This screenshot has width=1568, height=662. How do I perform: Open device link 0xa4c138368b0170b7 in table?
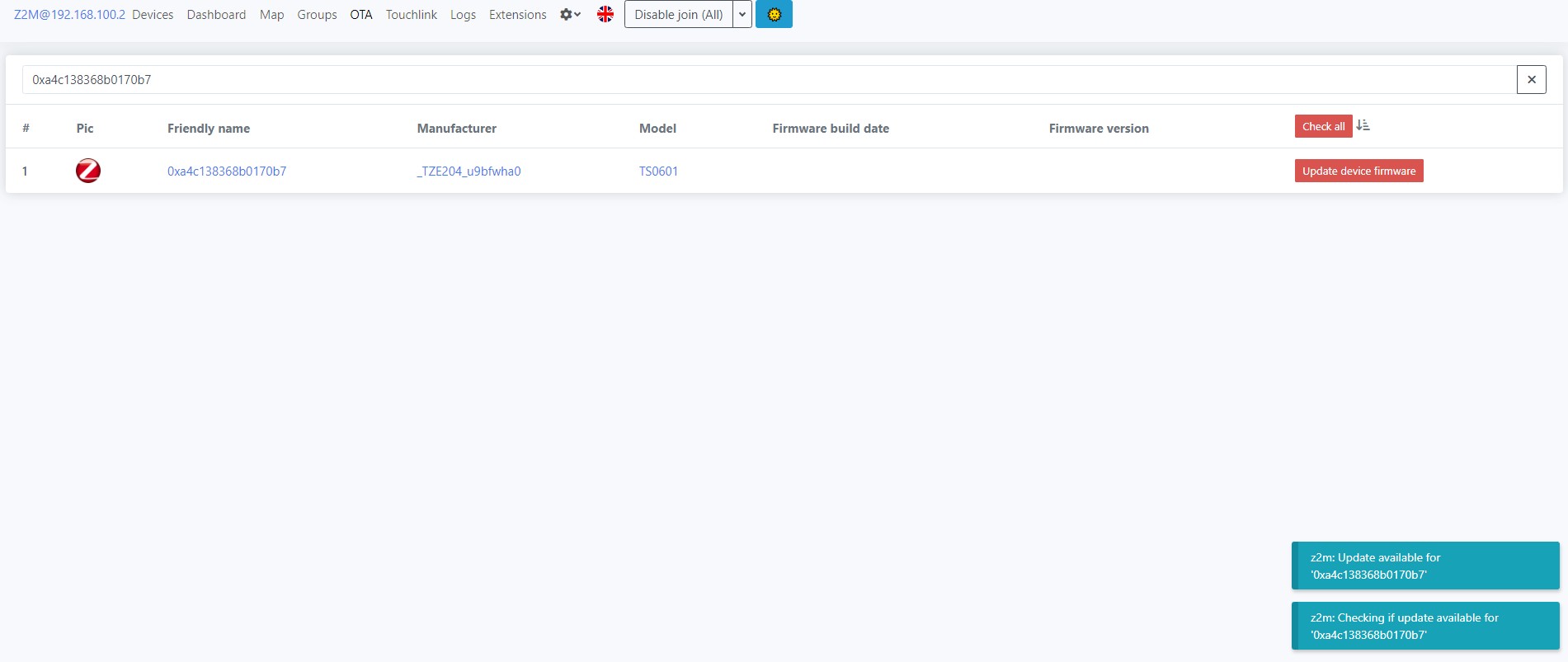[x=227, y=171]
